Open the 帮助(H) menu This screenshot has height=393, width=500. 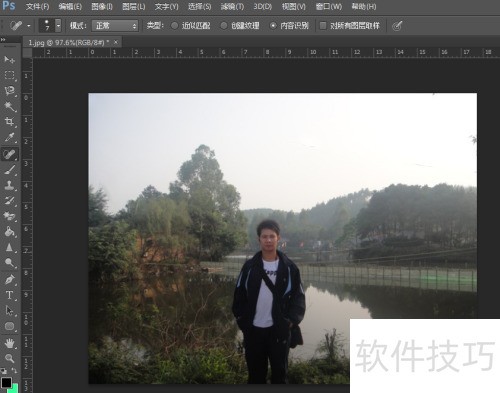[364, 6]
